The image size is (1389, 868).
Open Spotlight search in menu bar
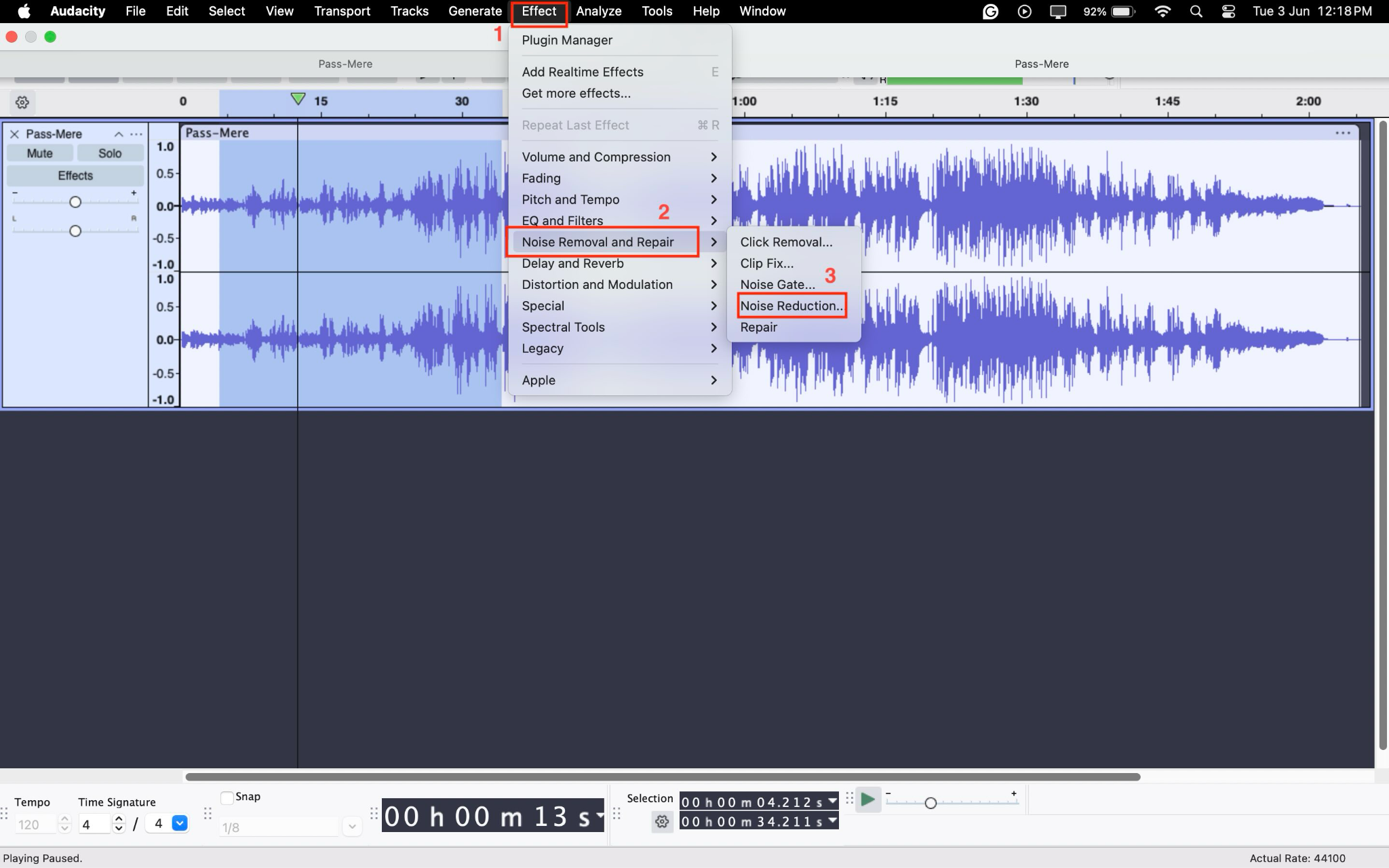pyautogui.click(x=1196, y=11)
